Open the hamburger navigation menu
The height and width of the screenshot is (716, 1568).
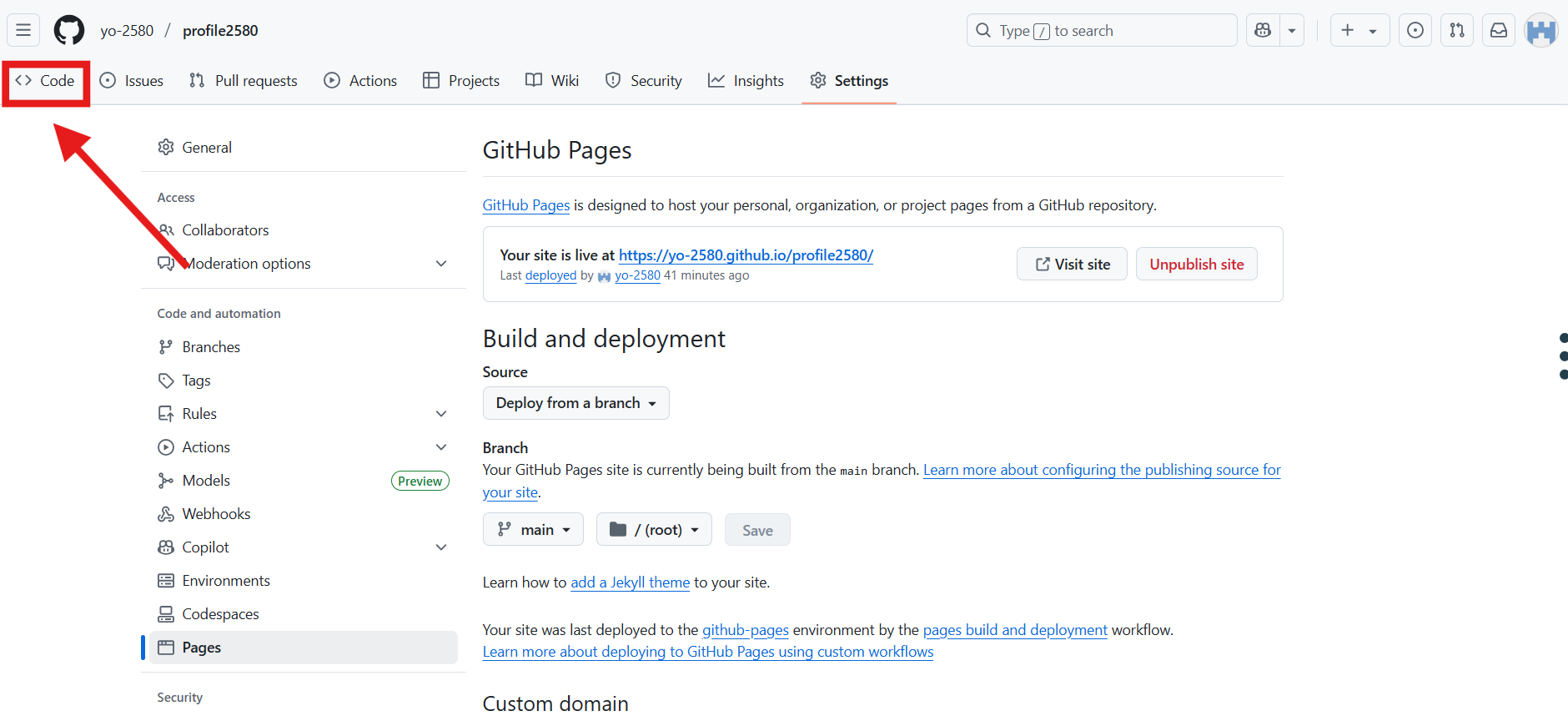23,30
